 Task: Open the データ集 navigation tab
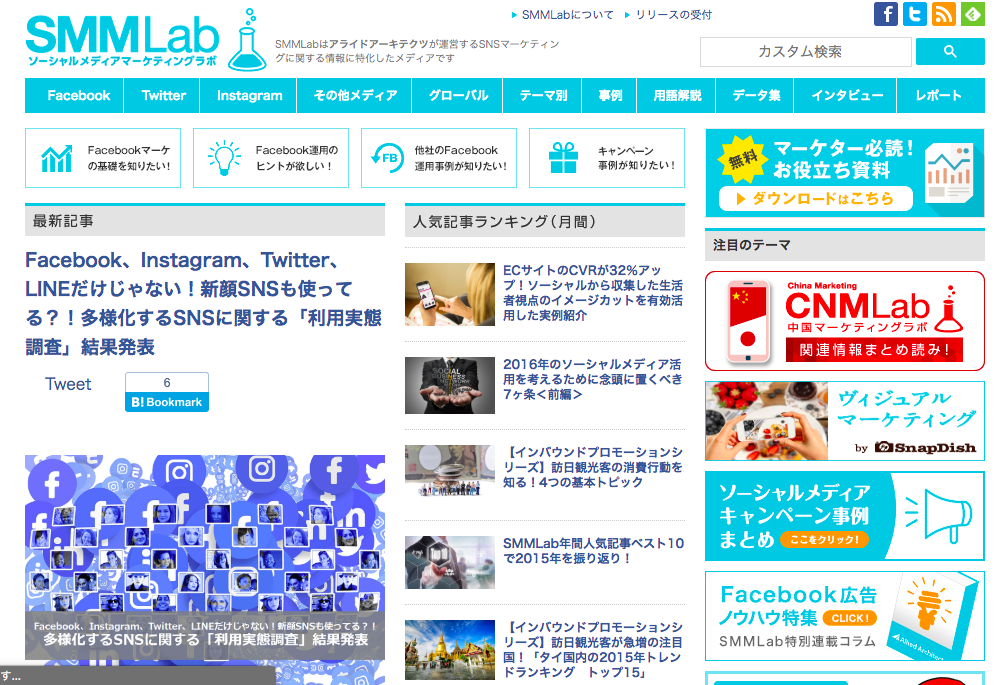(756, 96)
